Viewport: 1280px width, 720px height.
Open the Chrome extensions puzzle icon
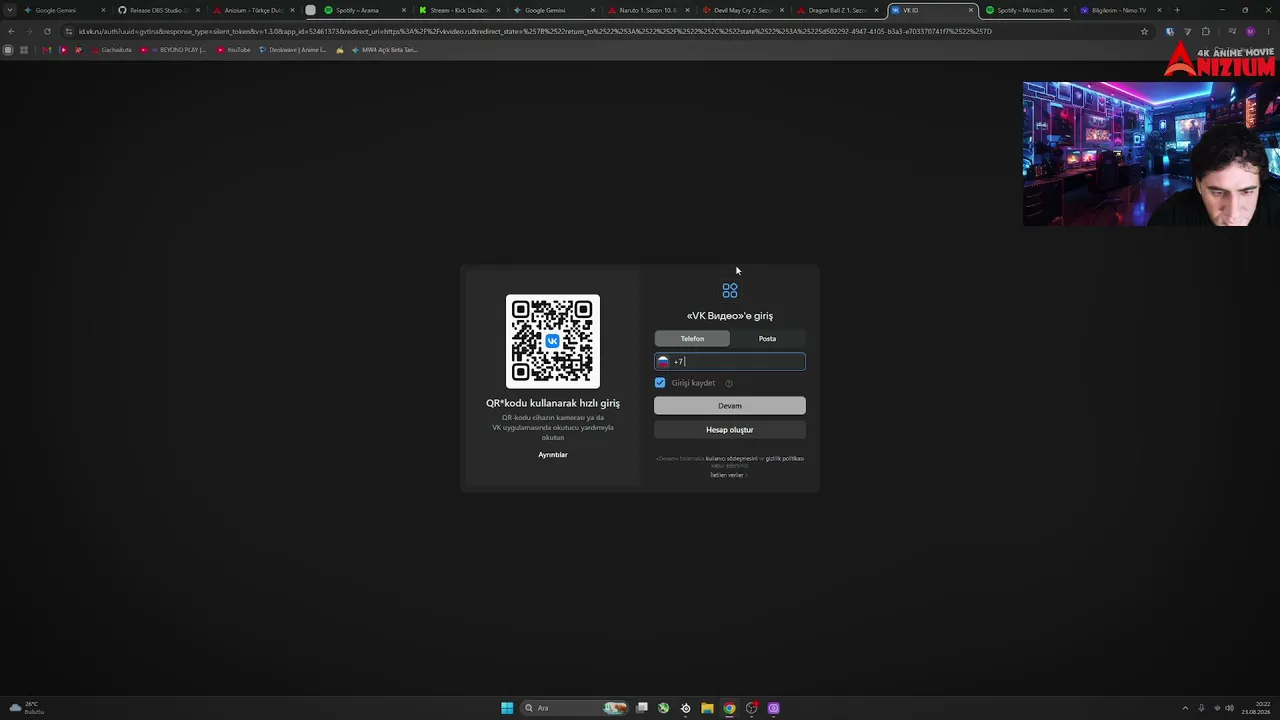tap(1206, 31)
